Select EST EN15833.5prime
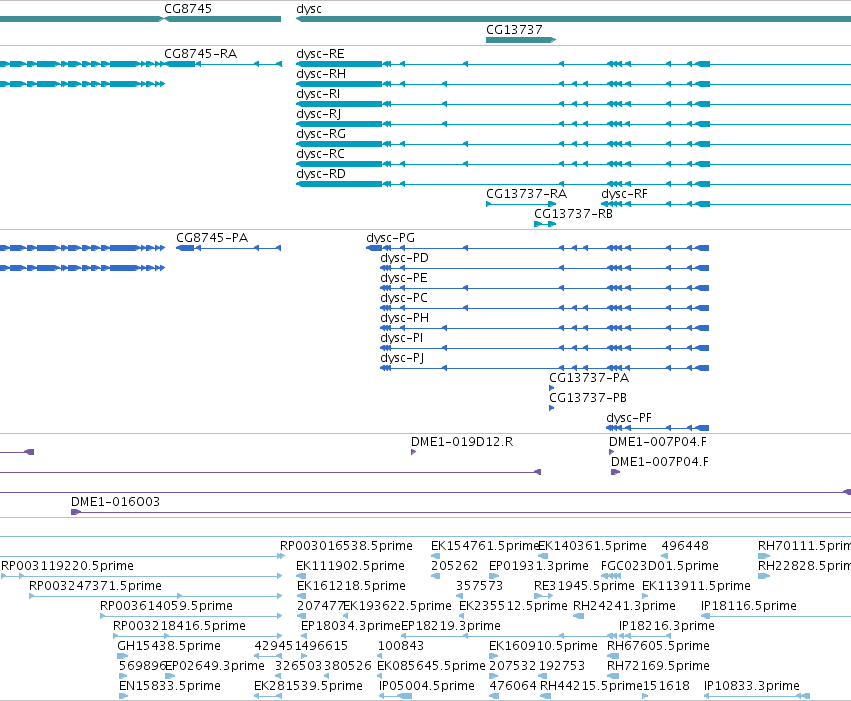Image resolution: width=851 pixels, height=701 pixels. [x=169, y=686]
